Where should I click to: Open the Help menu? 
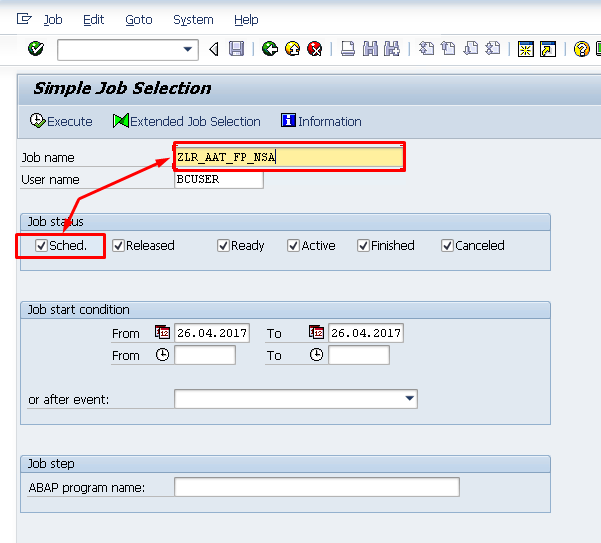[x=246, y=20]
